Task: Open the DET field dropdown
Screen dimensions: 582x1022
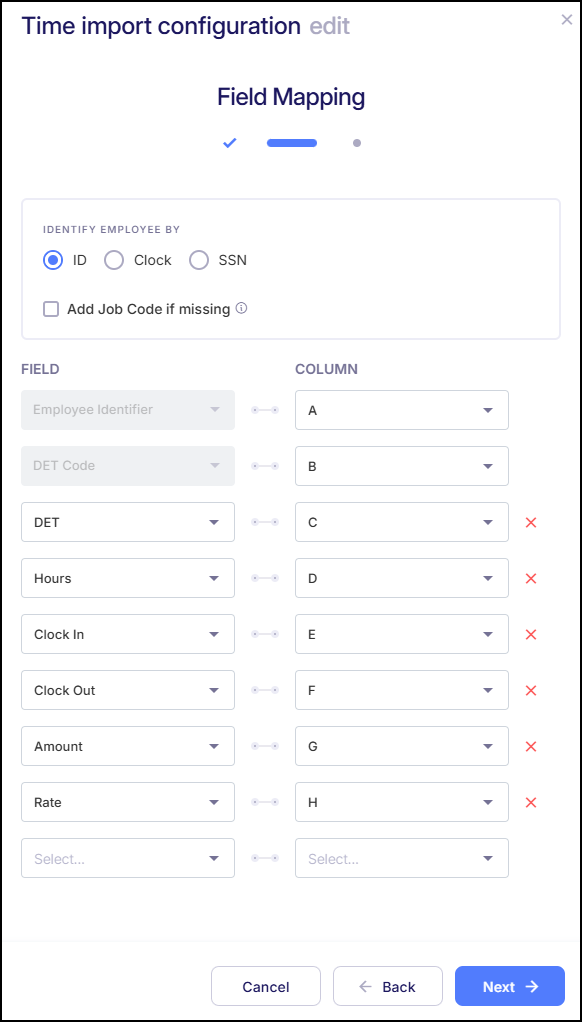Action: tap(127, 522)
